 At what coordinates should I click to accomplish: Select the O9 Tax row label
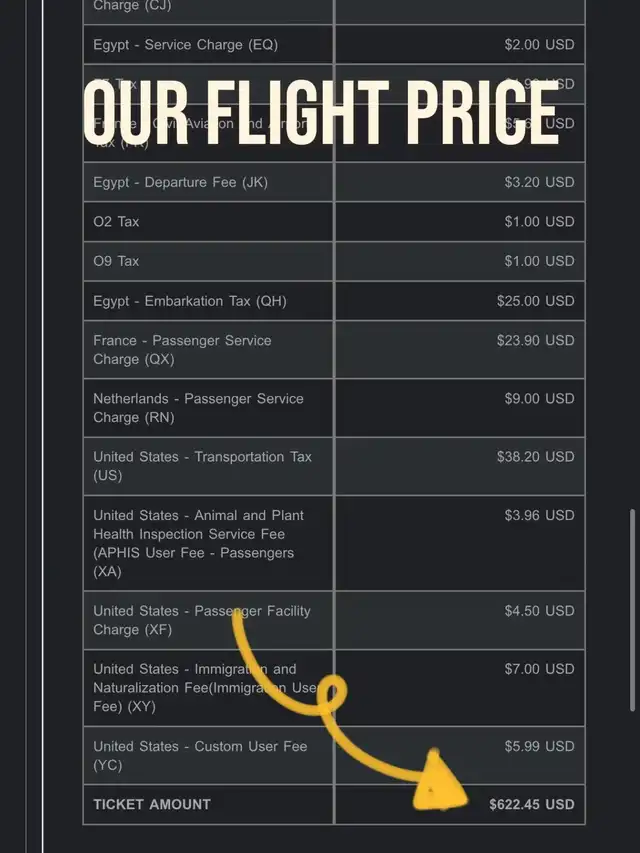click(x=116, y=261)
